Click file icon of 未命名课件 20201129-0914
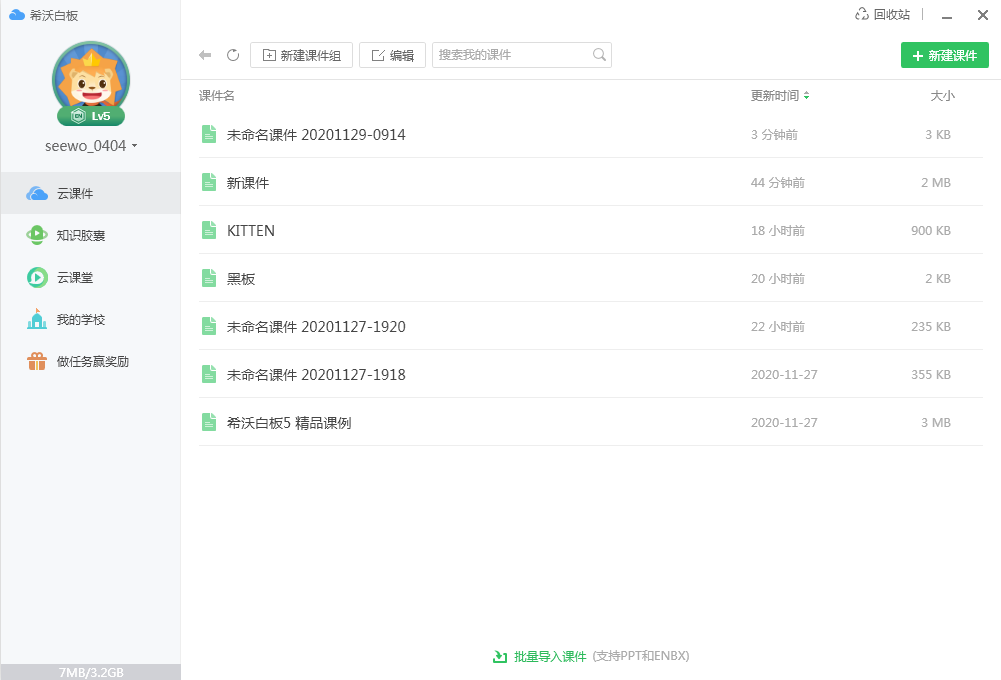 click(x=209, y=135)
